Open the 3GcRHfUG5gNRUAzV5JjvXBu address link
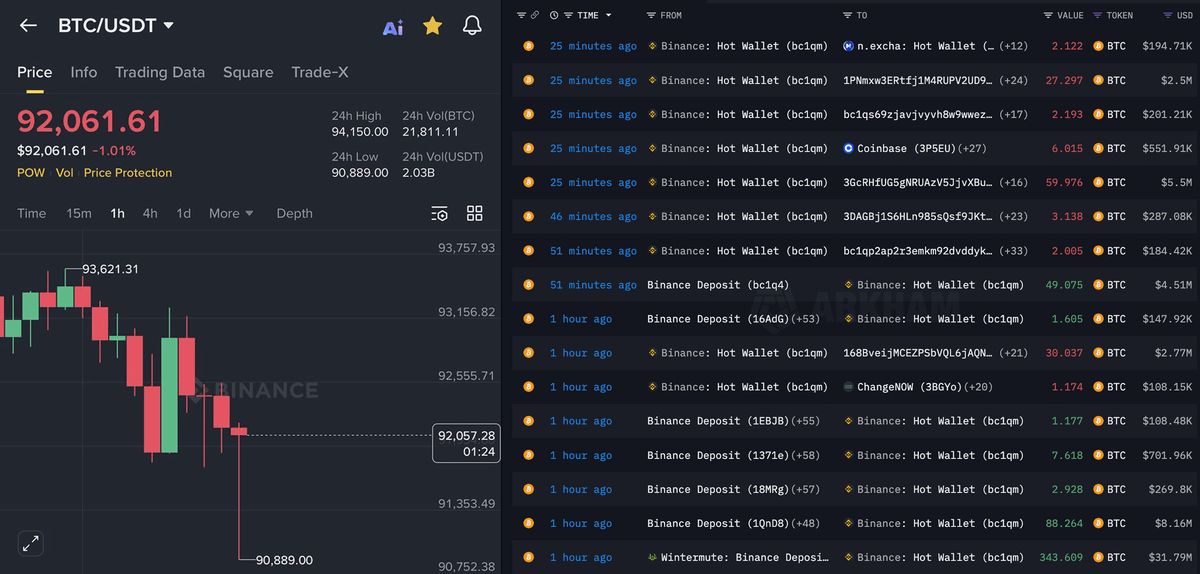Image resolution: width=1200 pixels, height=574 pixels. 919,182
